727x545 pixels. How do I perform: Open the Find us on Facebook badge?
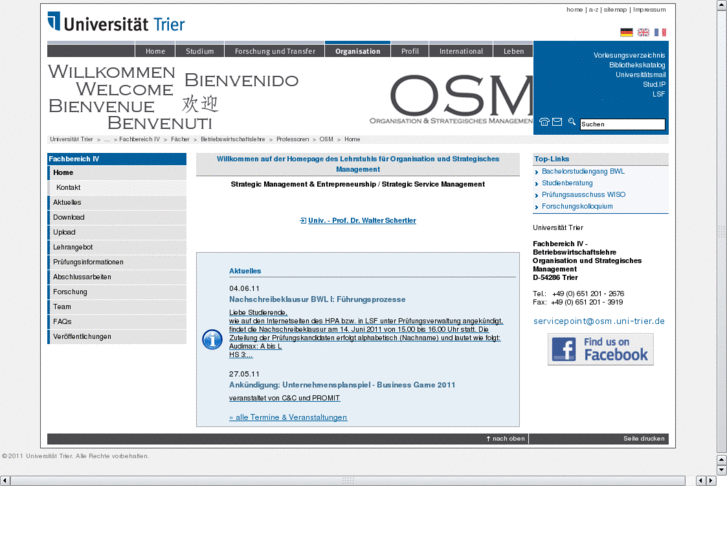pos(600,349)
